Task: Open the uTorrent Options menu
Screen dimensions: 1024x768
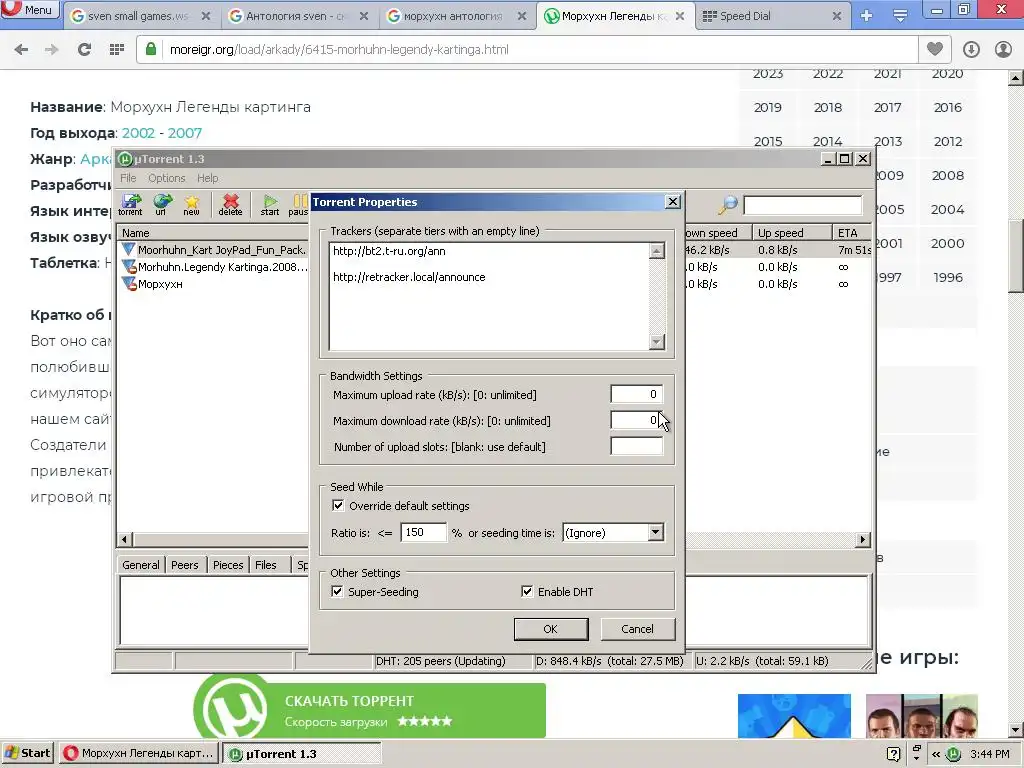Action: [167, 178]
